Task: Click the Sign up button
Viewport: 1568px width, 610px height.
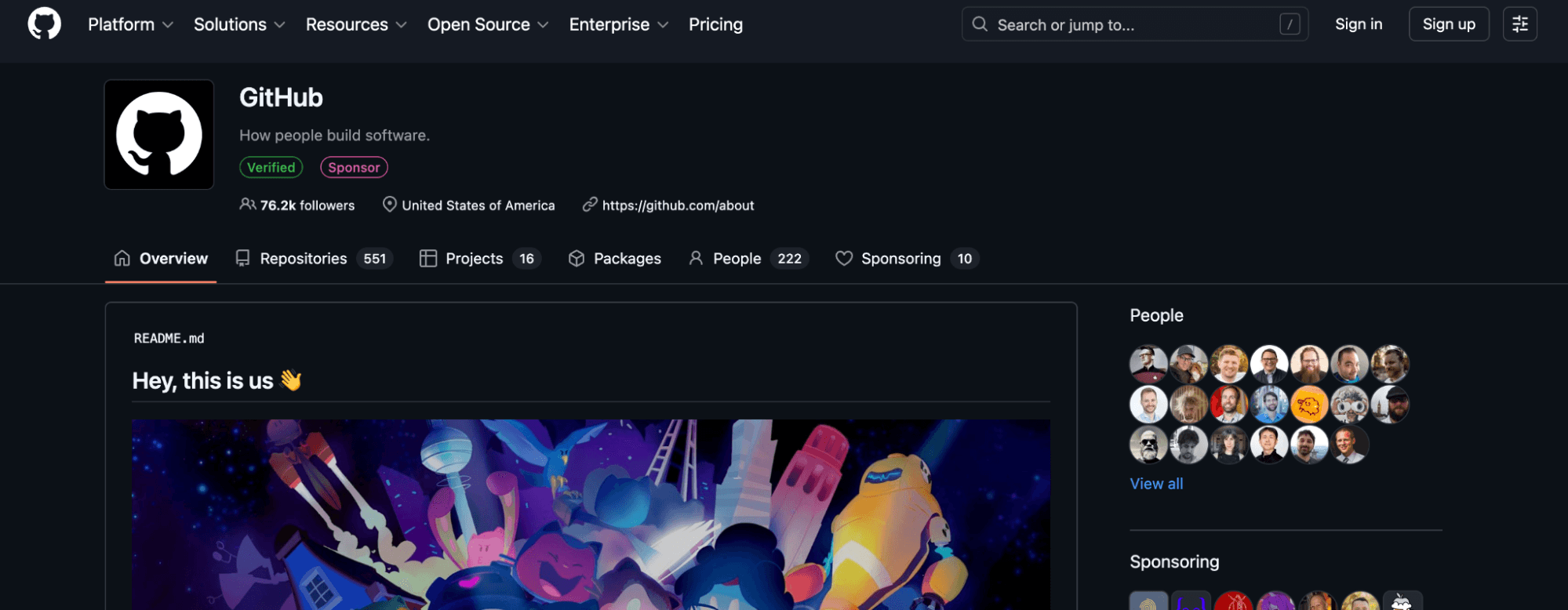Action: [1449, 24]
